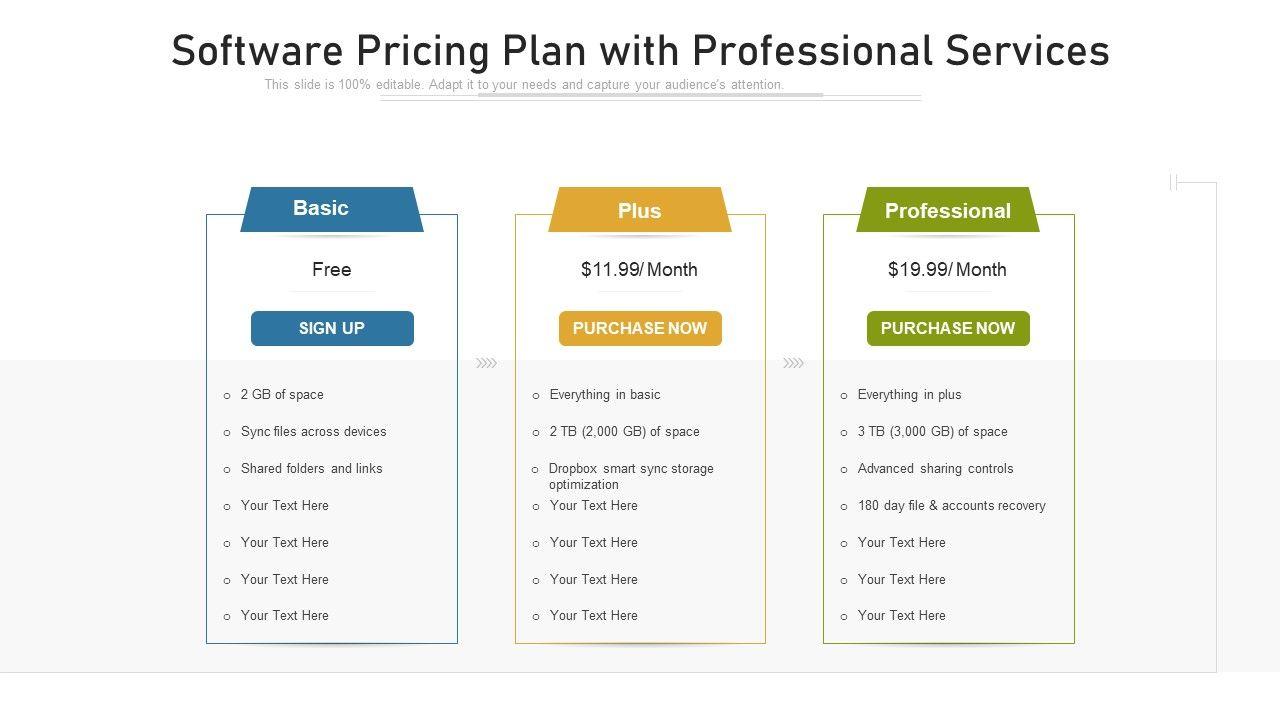Click the bullet beside 'Sync files across devices'
1280x720 pixels.
tap(227, 433)
